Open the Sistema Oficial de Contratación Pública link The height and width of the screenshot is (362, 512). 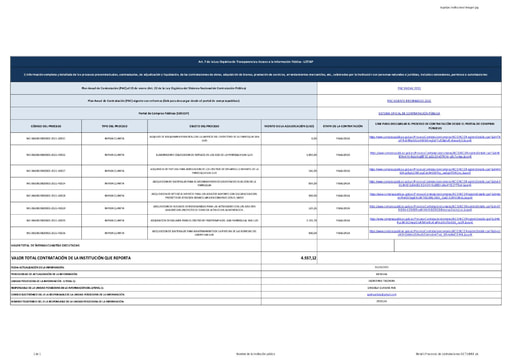tap(409, 114)
